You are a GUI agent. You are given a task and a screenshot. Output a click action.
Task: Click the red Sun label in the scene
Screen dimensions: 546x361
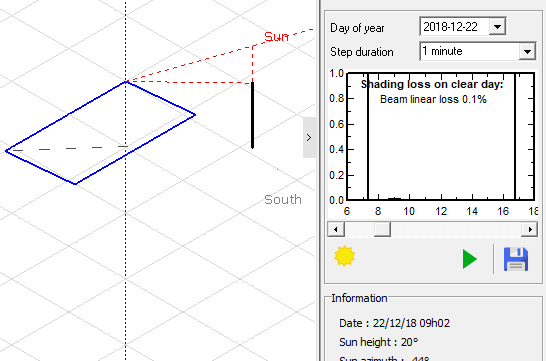click(x=276, y=37)
